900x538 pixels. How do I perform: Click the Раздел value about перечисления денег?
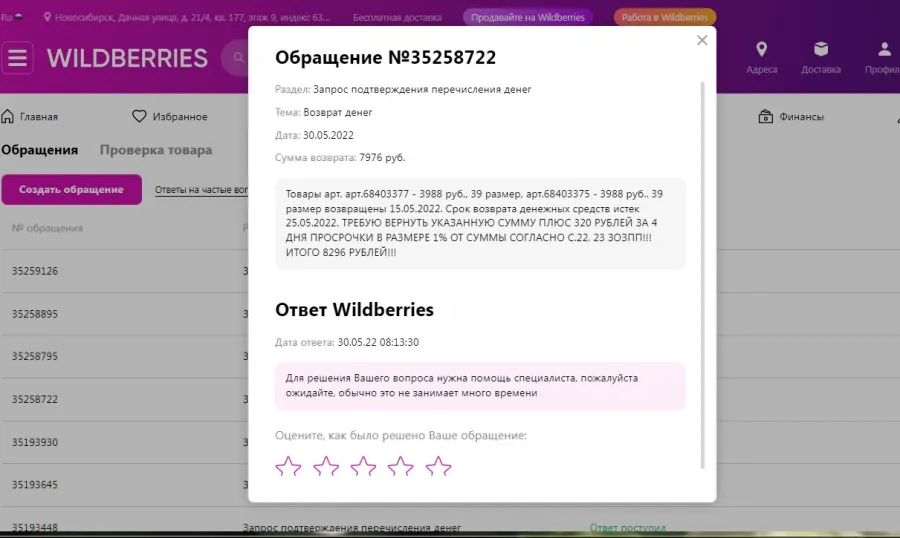click(422, 90)
